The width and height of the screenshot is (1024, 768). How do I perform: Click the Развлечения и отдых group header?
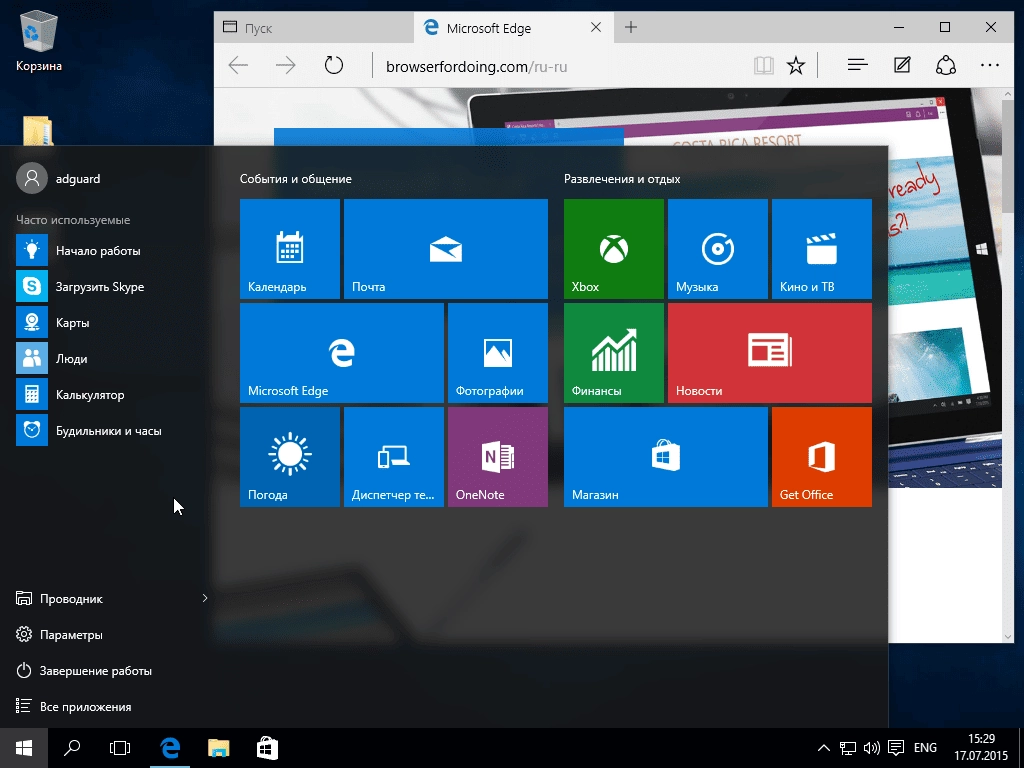(622, 178)
